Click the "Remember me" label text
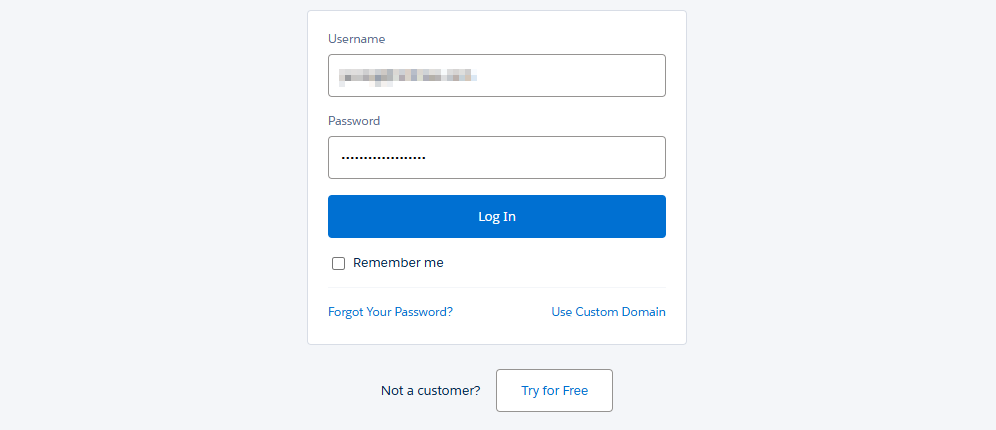The height and width of the screenshot is (430, 996). click(398, 263)
